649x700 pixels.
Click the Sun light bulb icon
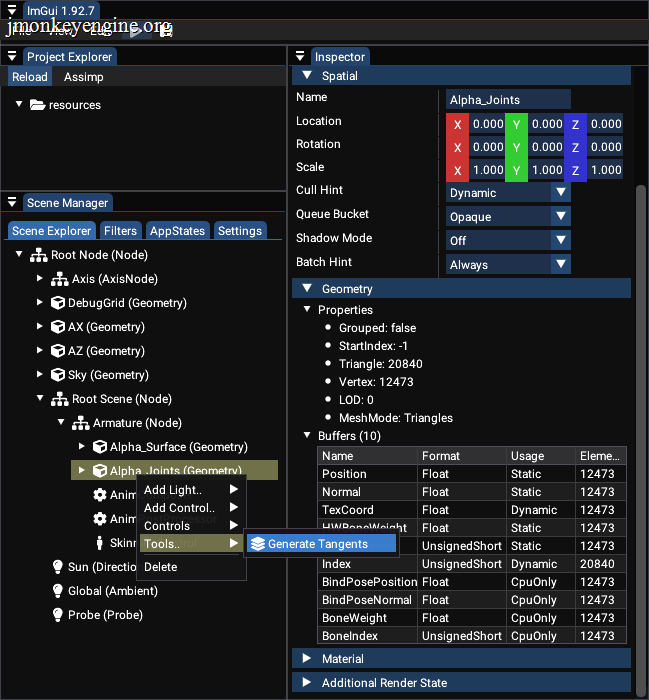[58, 567]
